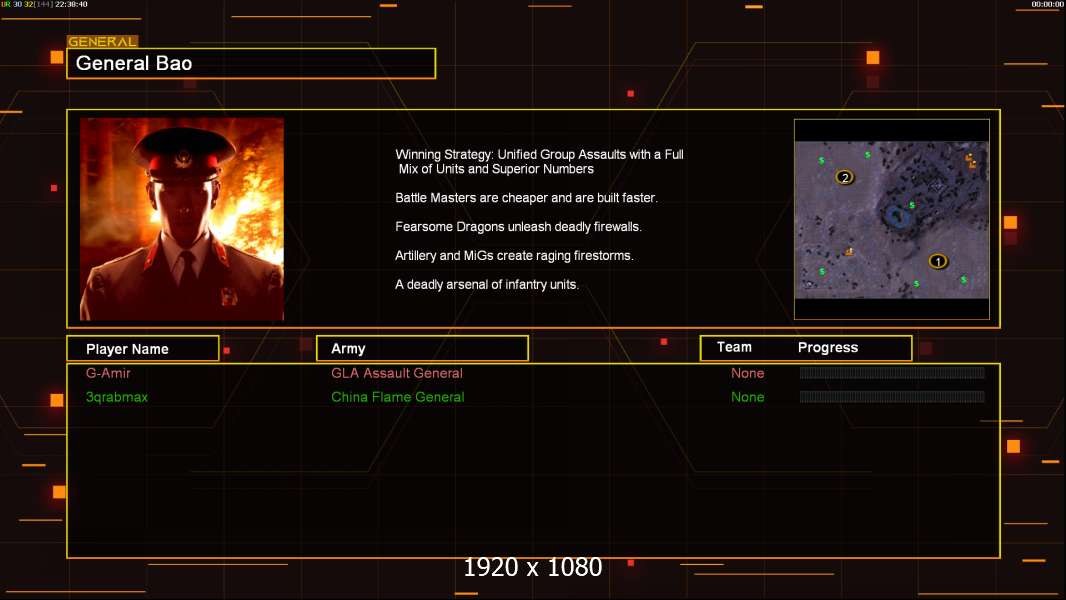
Task: Click the Team column label
Action: [734, 347]
